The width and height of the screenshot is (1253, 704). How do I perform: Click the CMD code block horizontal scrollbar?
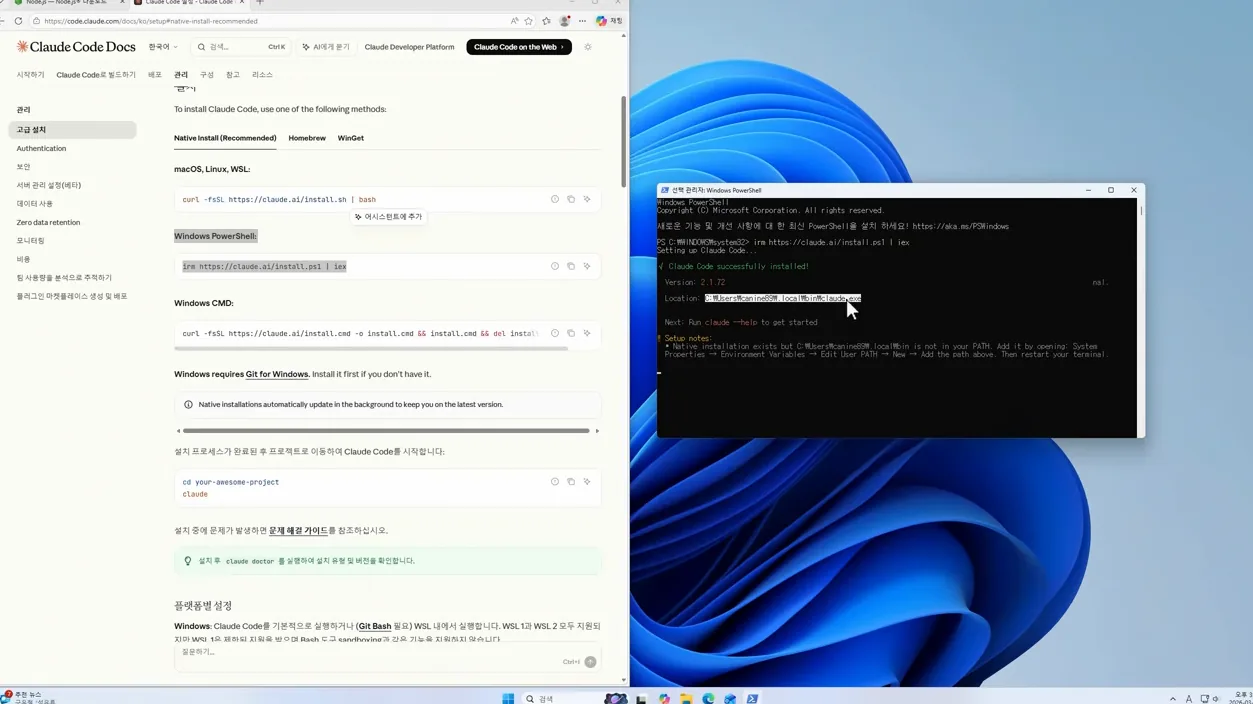coord(371,348)
